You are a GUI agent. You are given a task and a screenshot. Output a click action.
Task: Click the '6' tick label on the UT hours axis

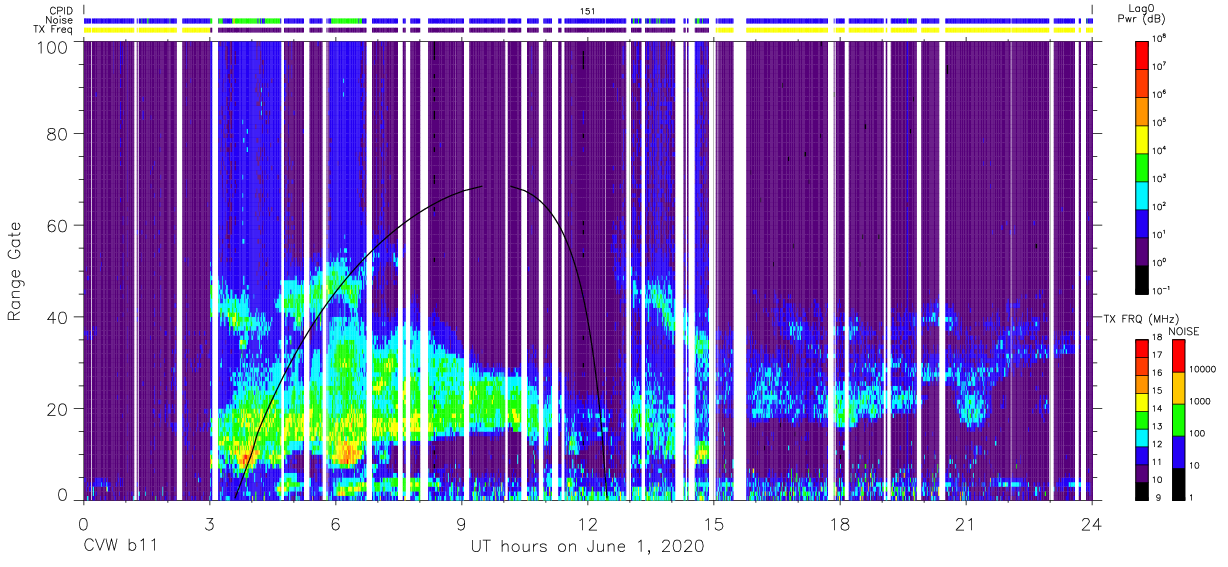pyautogui.click(x=336, y=523)
